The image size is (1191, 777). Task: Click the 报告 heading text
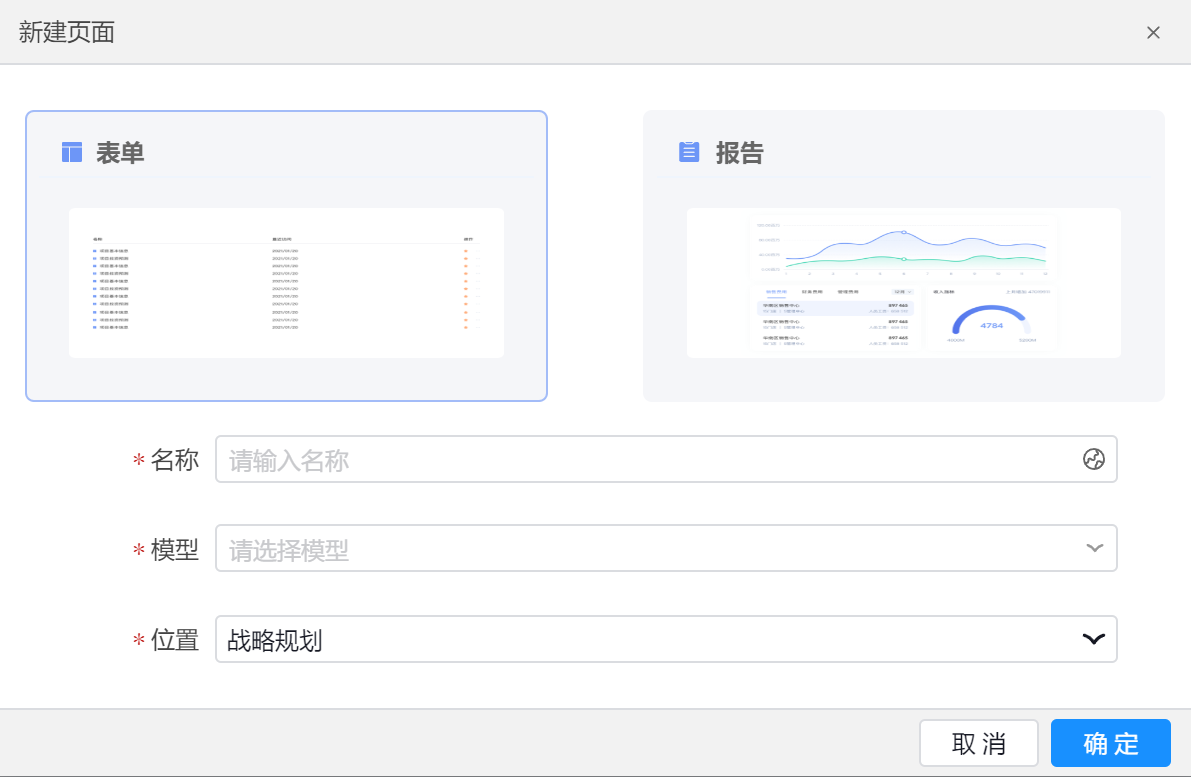739,153
